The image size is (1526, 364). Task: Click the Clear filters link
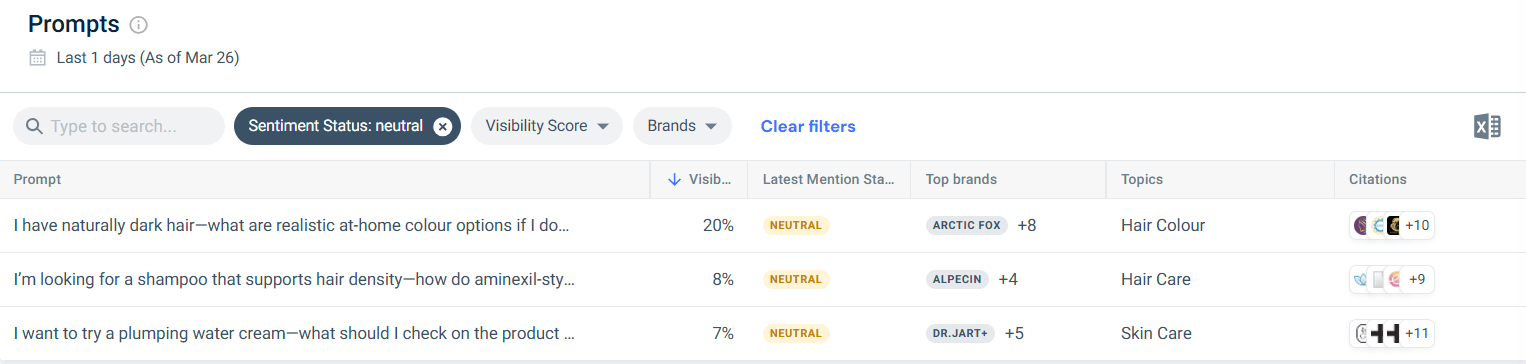808,126
